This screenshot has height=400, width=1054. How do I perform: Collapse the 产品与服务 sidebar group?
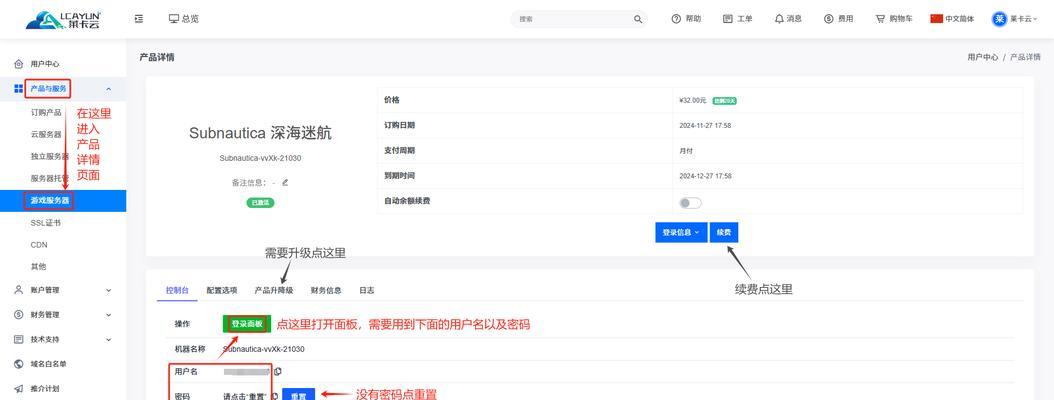click(63, 89)
